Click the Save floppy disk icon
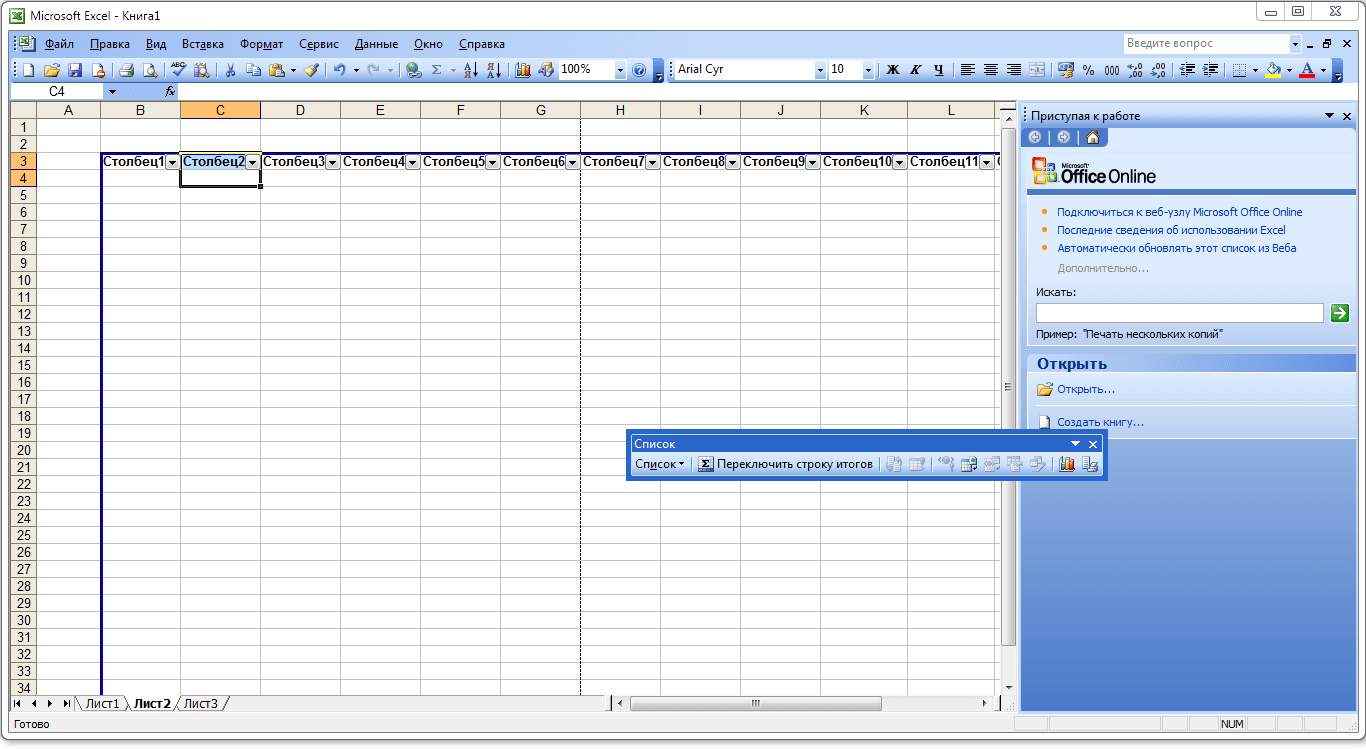Screen dimensions: 1366x749 pyautogui.click(x=75, y=70)
